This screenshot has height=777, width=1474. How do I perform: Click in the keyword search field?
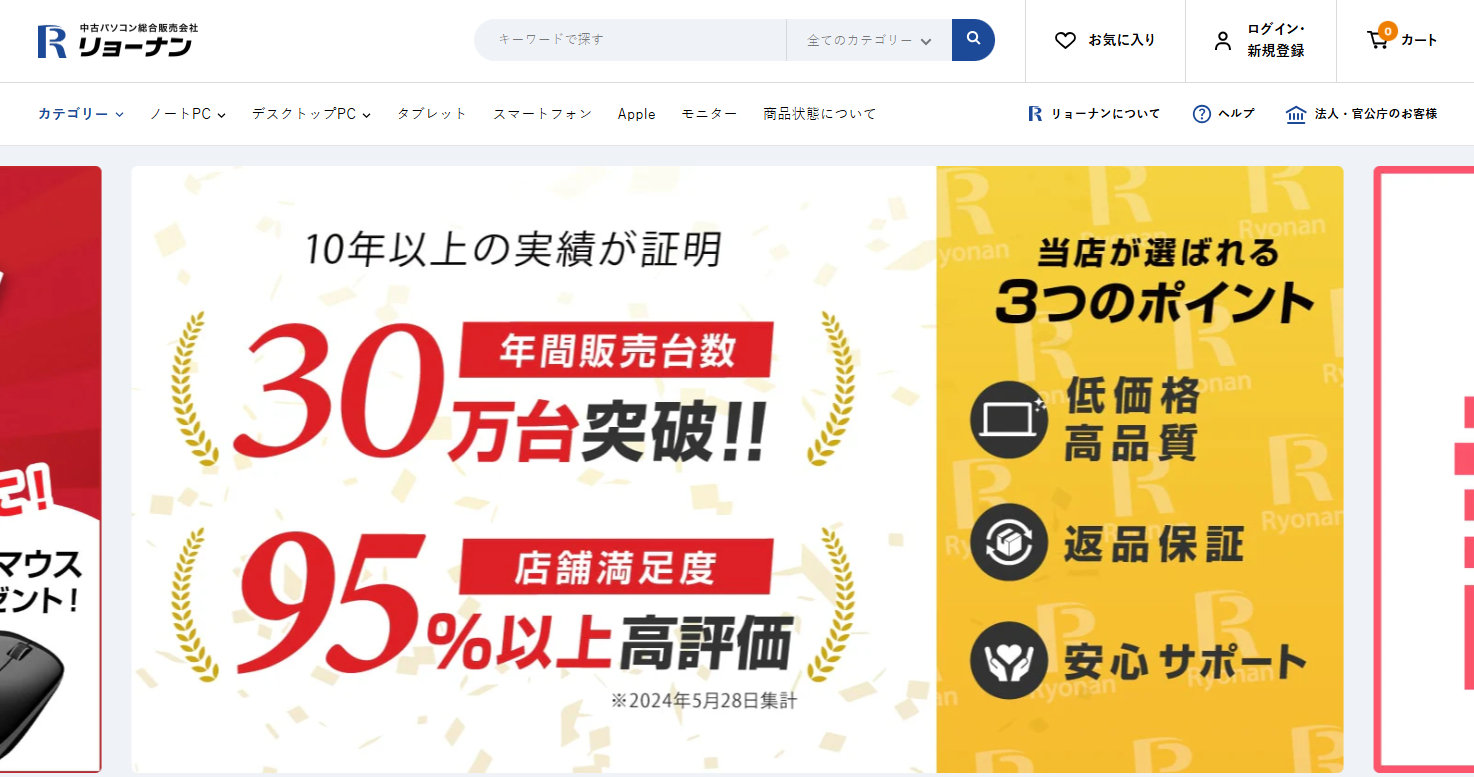pos(630,40)
